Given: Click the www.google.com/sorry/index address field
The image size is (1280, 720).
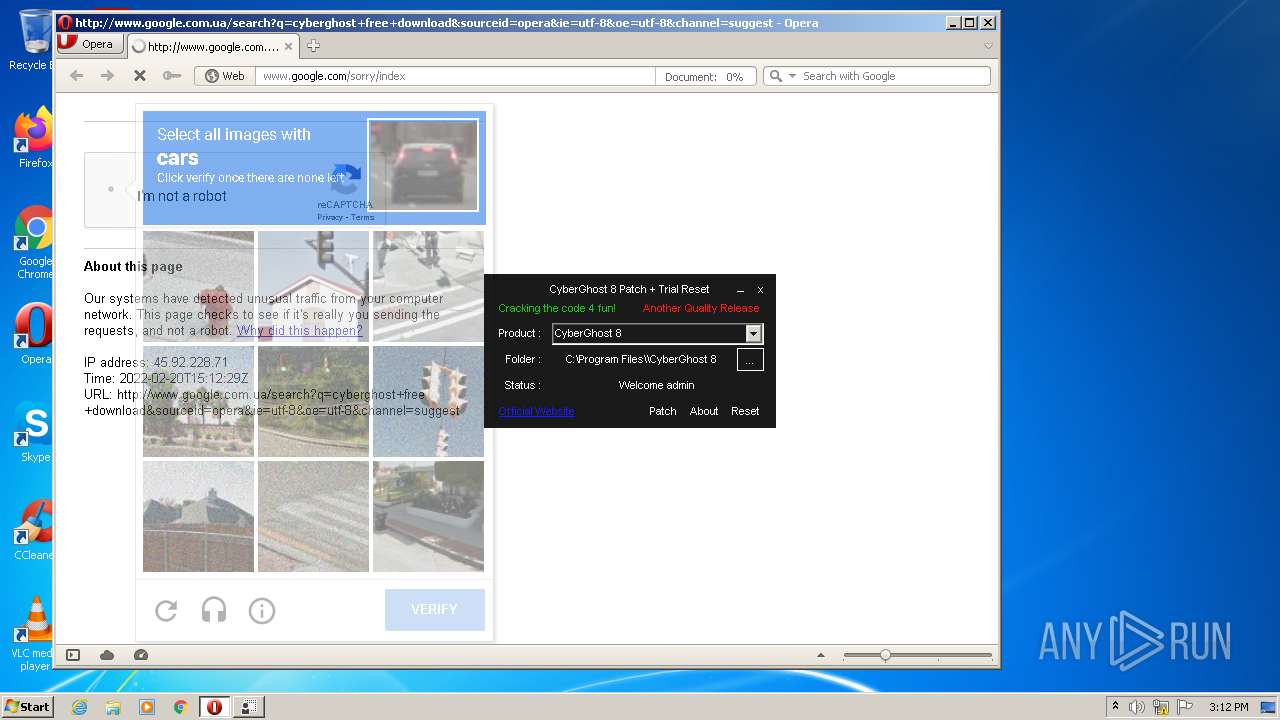Looking at the screenshot, I should [455, 76].
